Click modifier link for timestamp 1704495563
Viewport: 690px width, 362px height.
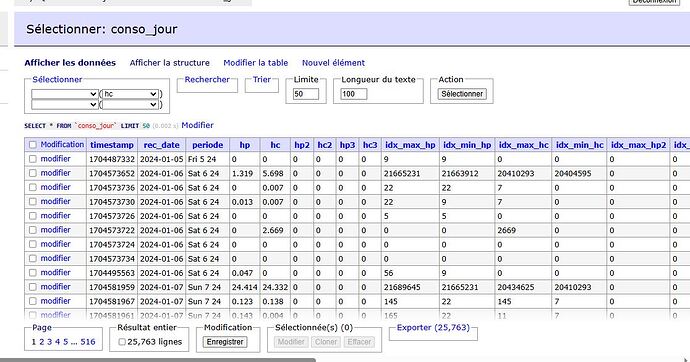click(x=55, y=273)
